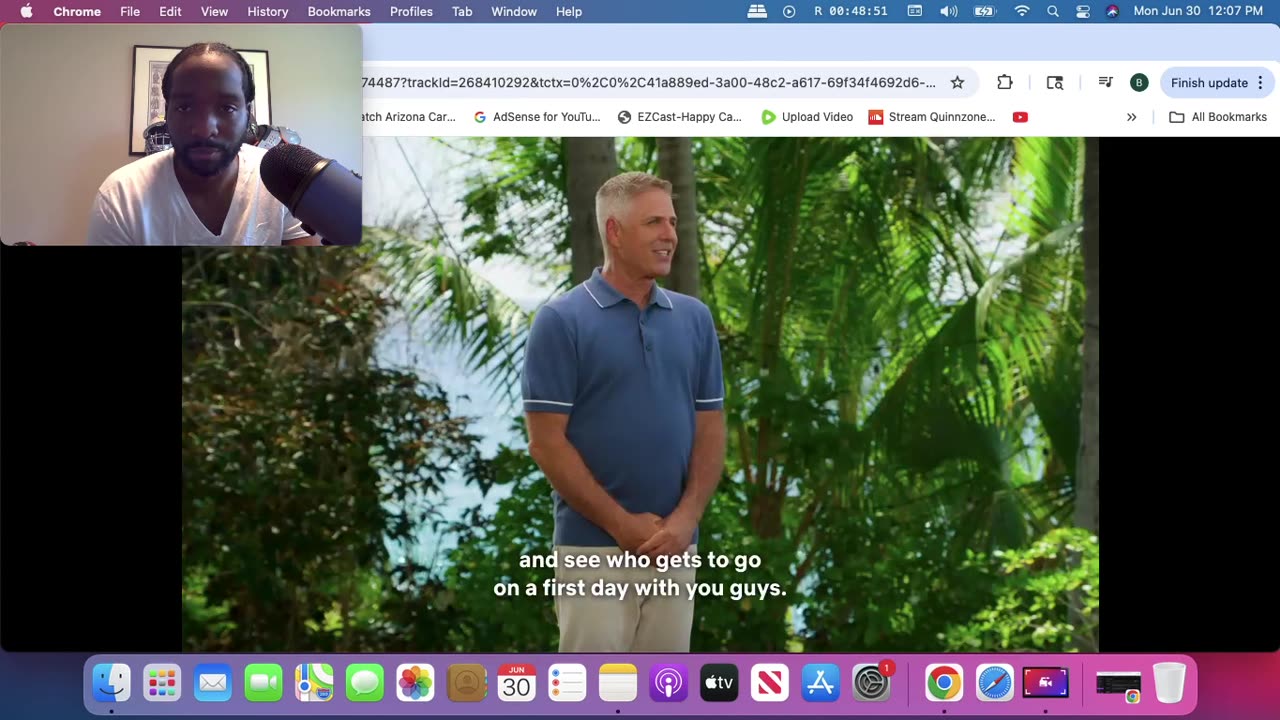The image size is (1280, 720).
Task: Open Apple TV from the Dock
Action: 719,683
